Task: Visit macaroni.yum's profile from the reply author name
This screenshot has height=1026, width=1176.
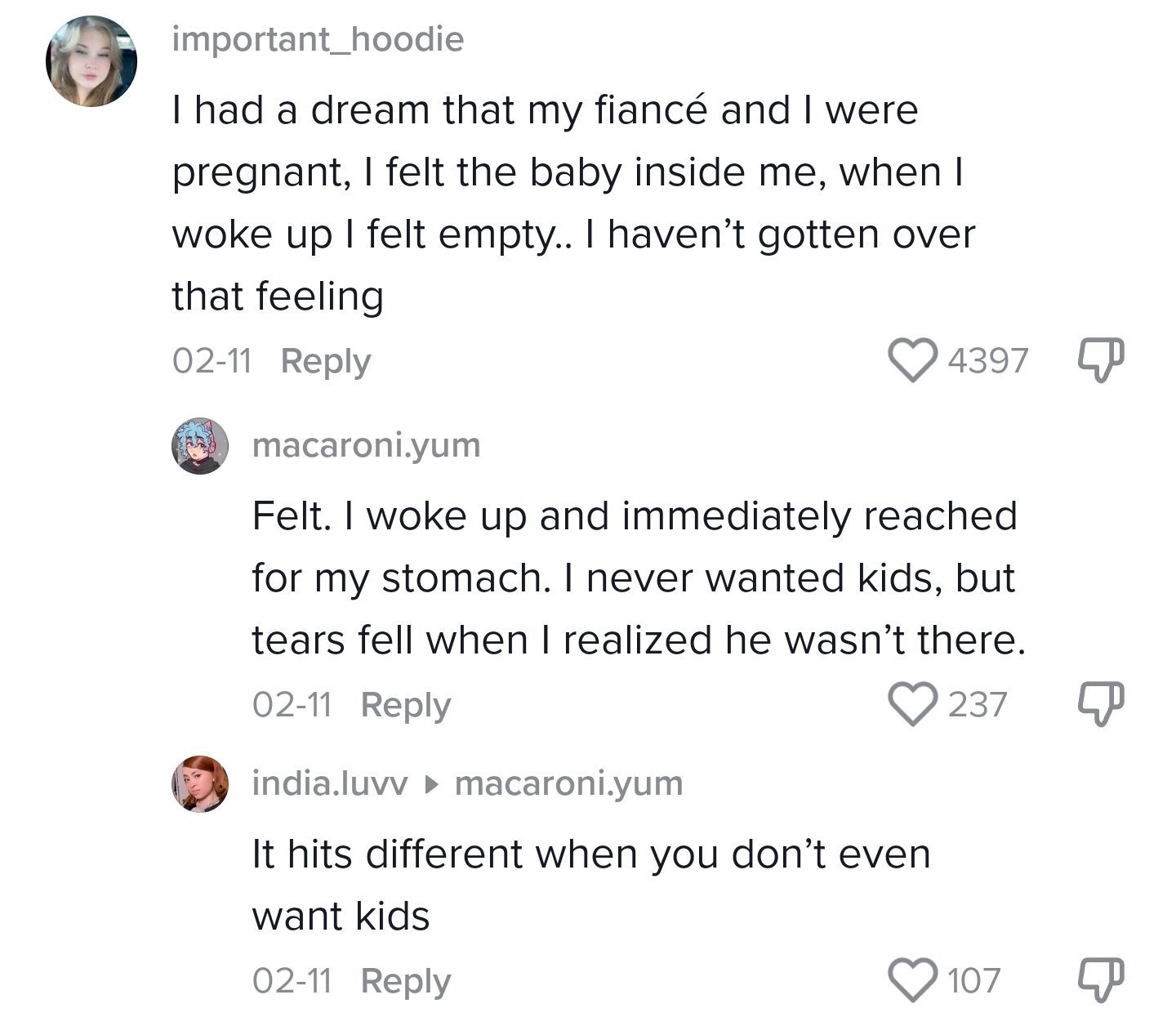Action: [366, 446]
